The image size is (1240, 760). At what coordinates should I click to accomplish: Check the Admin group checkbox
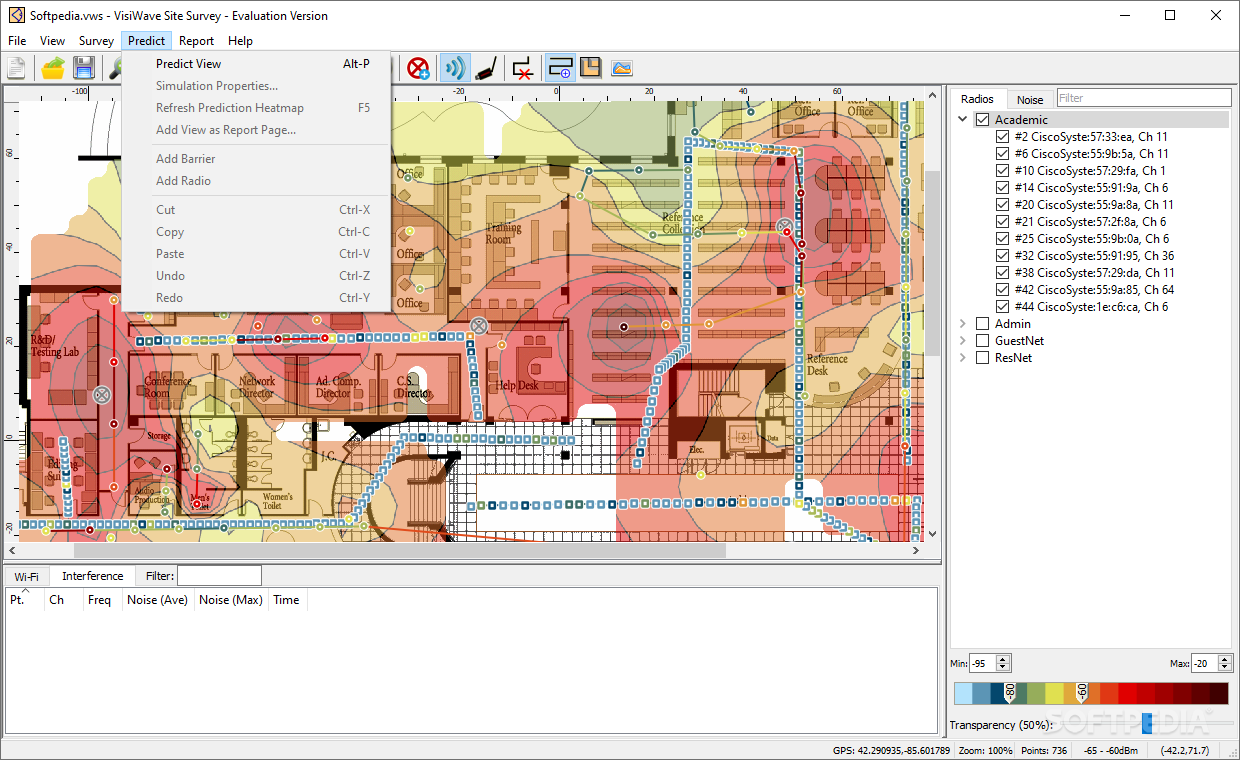tap(982, 324)
